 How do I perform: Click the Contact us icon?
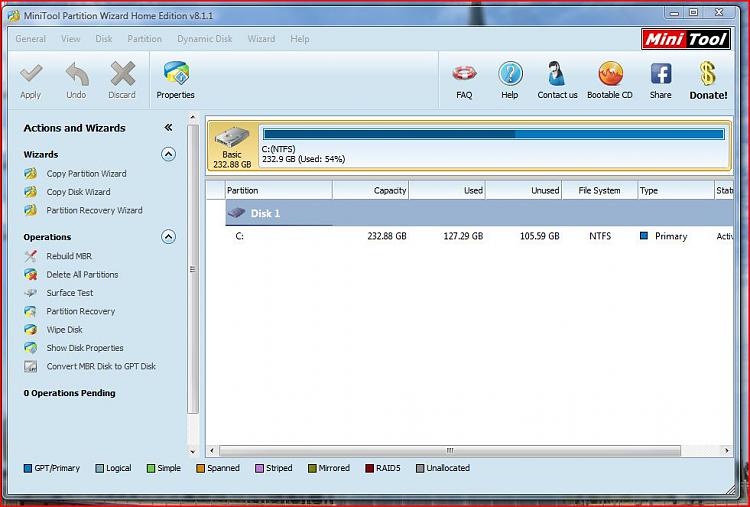pyautogui.click(x=556, y=74)
